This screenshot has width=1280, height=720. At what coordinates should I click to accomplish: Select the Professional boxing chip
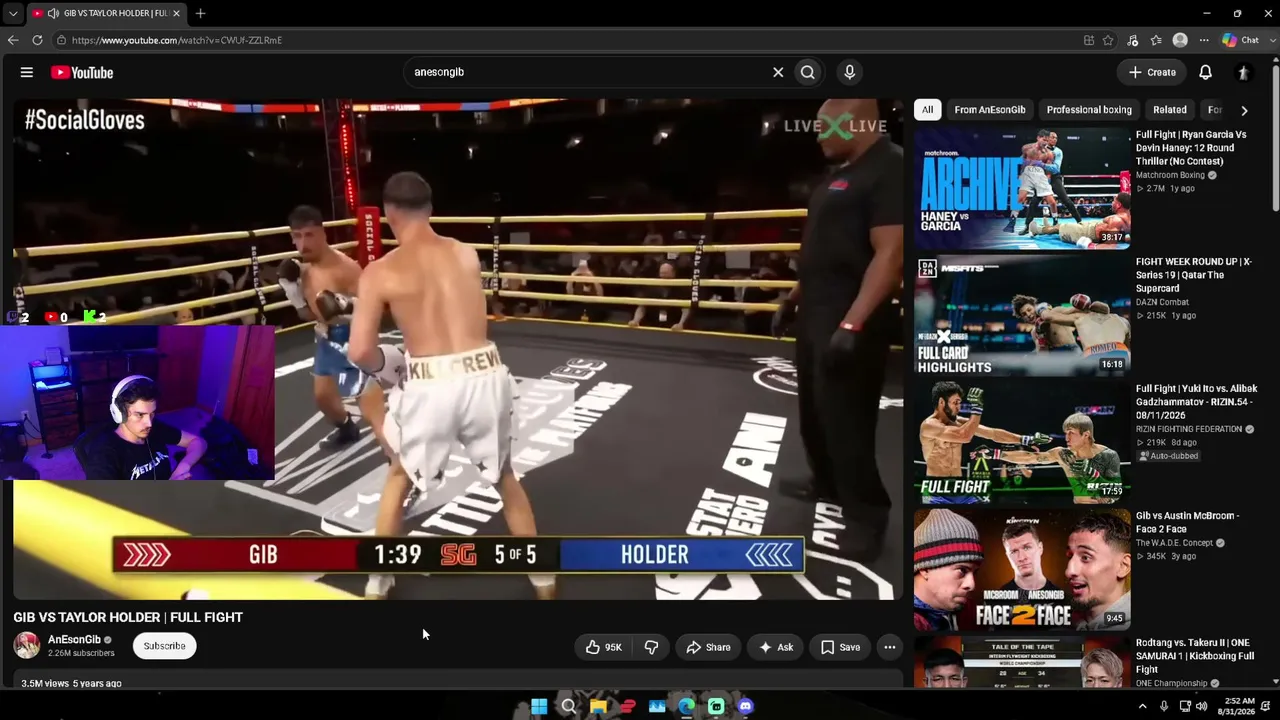pos(1089,110)
